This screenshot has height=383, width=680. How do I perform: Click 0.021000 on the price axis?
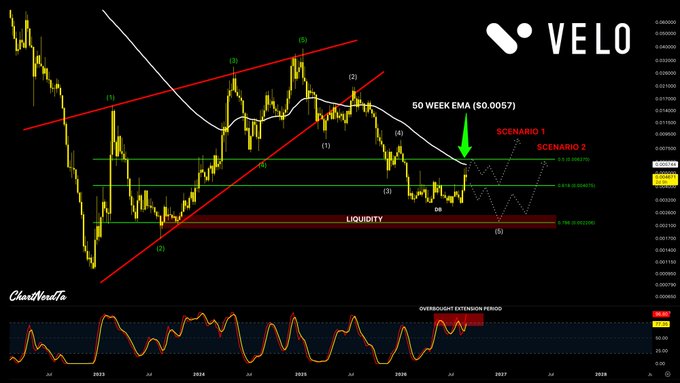(x=665, y=86)
